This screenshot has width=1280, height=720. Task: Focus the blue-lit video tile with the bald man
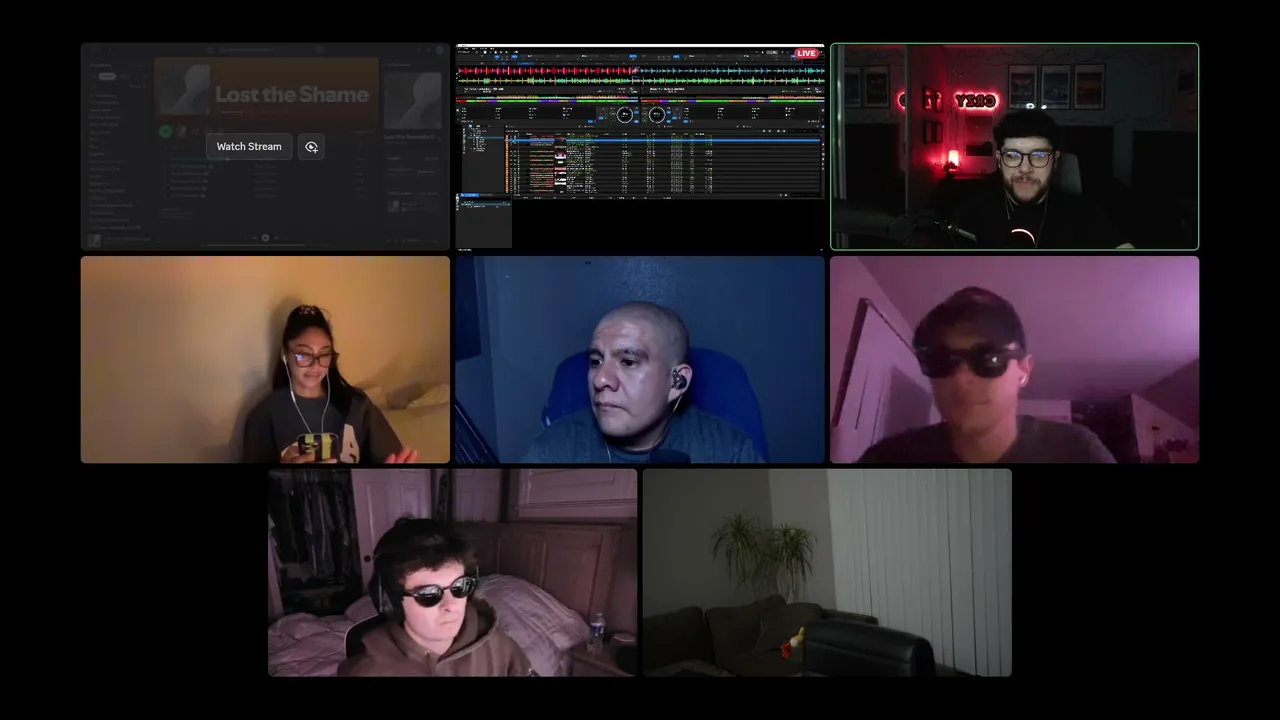click(640, 360)
